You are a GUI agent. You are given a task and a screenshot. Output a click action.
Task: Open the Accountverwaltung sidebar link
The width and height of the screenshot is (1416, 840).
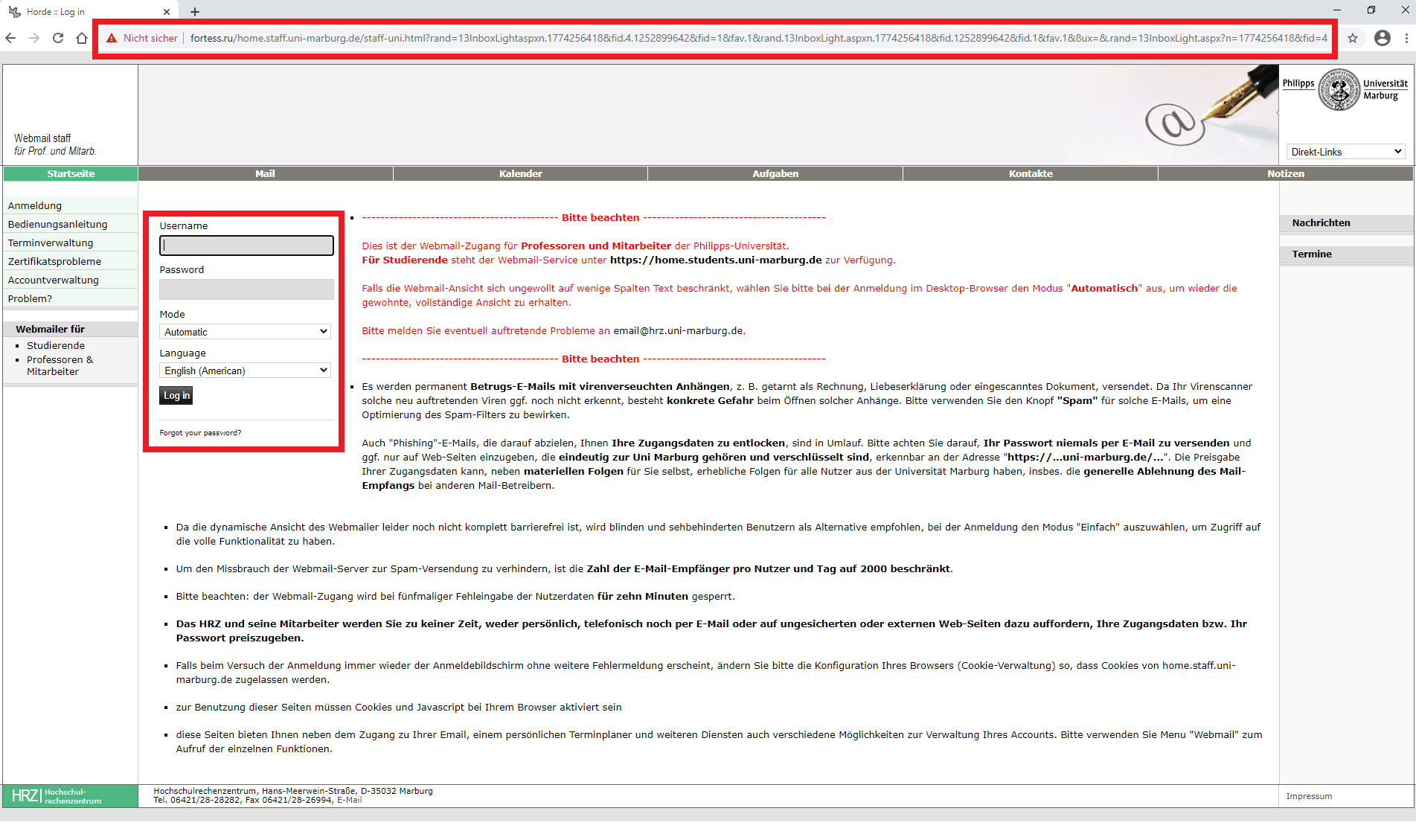tap(53, 280)
